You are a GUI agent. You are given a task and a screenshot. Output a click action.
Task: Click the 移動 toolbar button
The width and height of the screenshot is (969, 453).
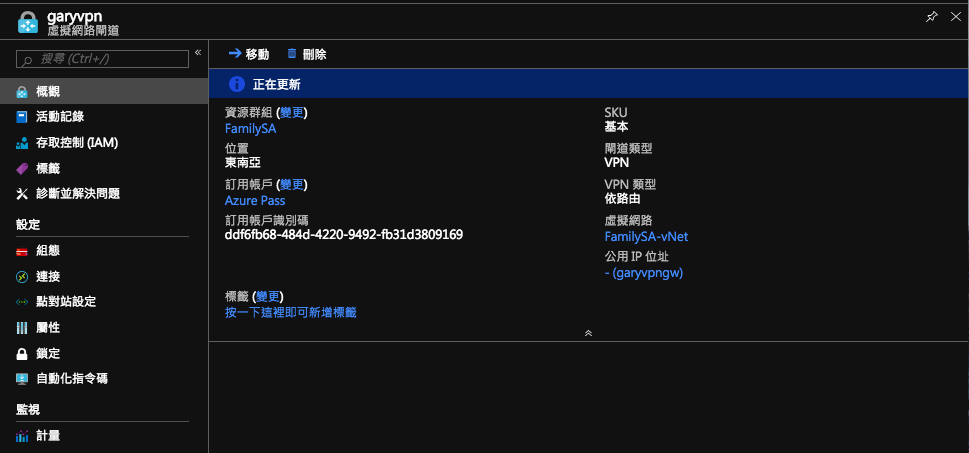tap(248, 54)
